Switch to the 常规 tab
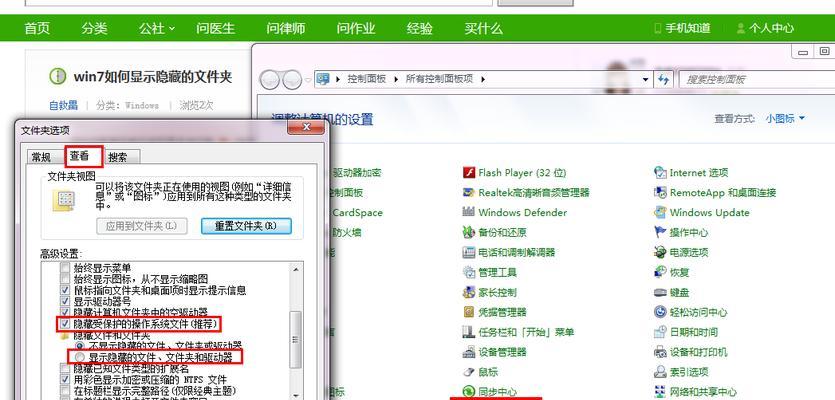 coord(42,157)
